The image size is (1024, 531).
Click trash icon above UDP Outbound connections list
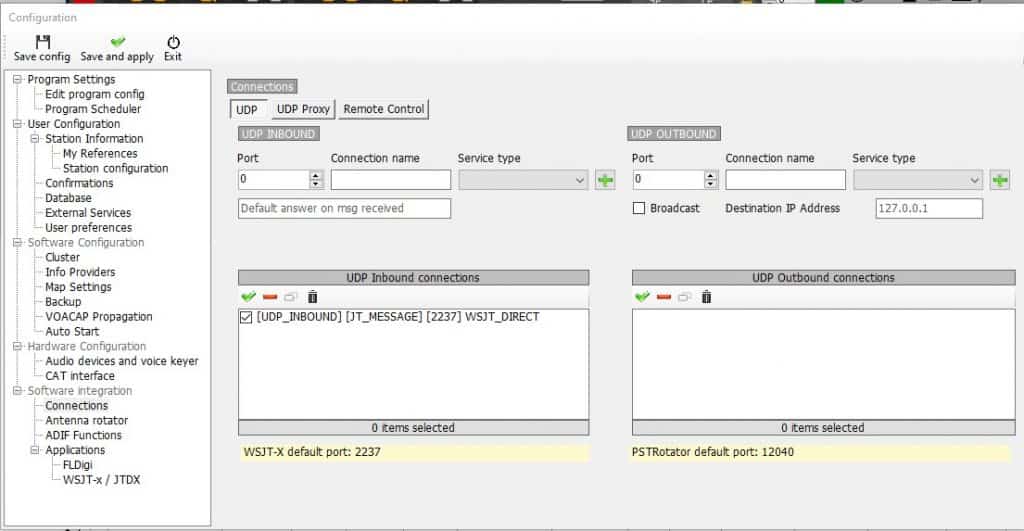[x=706, y=297]
